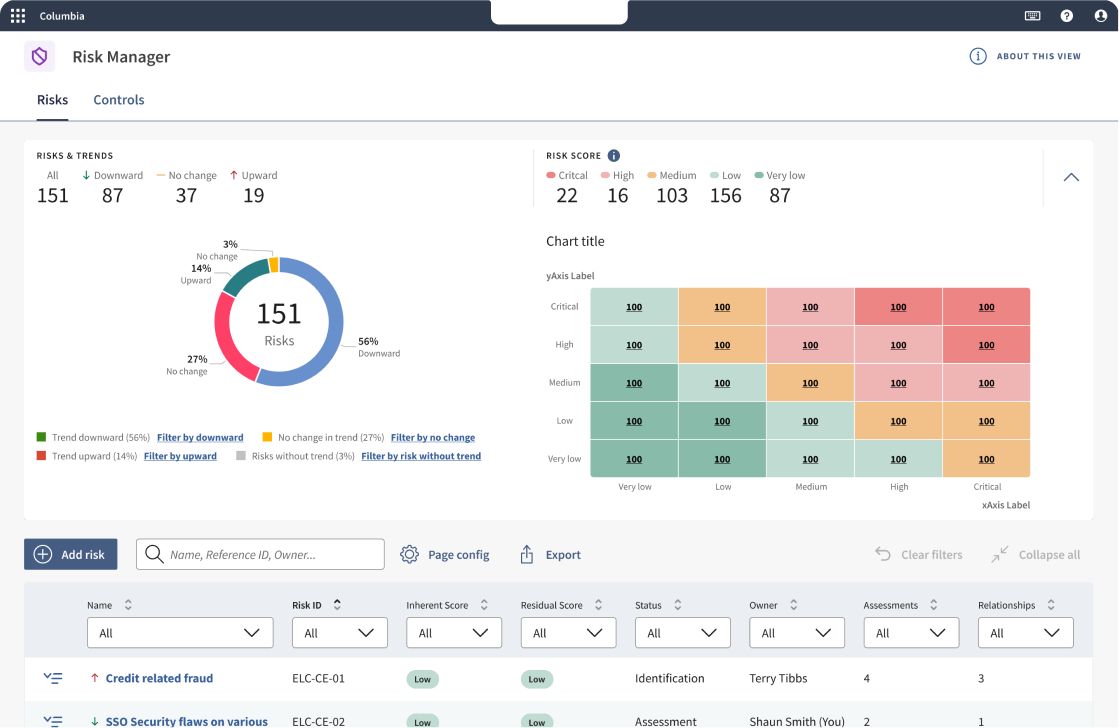
Task: Click the Risk Score info icon
Action: pyautogui.click(x=614, y=156)
